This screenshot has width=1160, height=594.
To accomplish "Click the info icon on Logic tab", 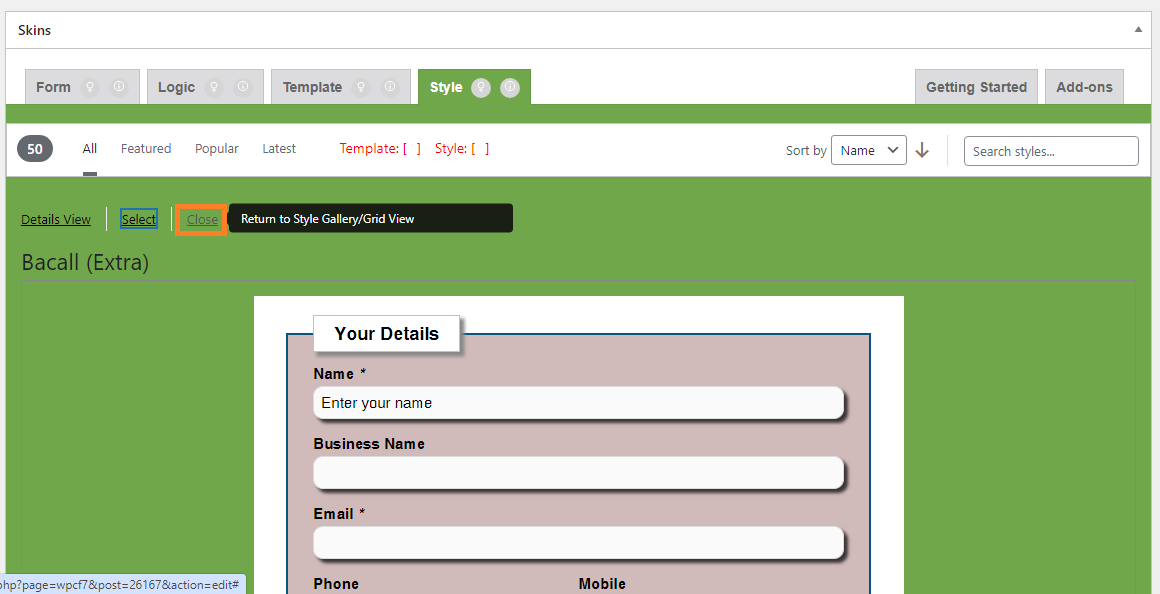I will click(242, 87).
